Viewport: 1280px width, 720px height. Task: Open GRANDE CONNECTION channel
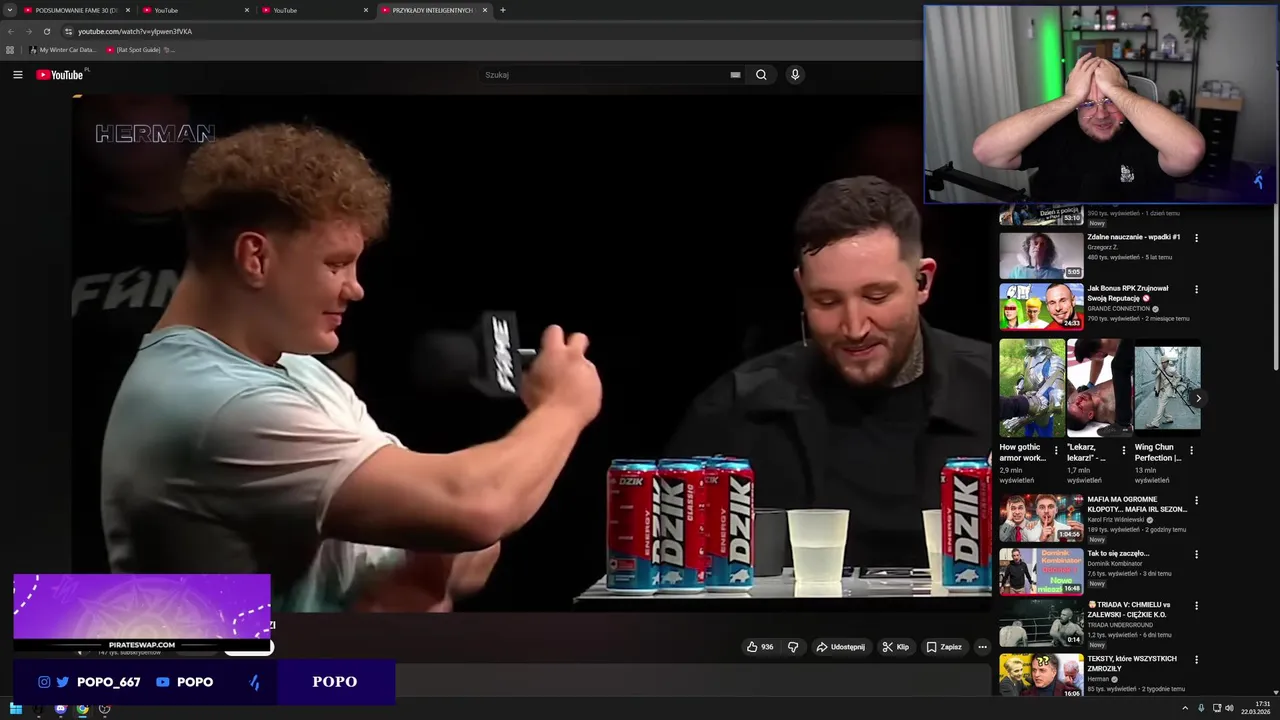coord(1120,309)
